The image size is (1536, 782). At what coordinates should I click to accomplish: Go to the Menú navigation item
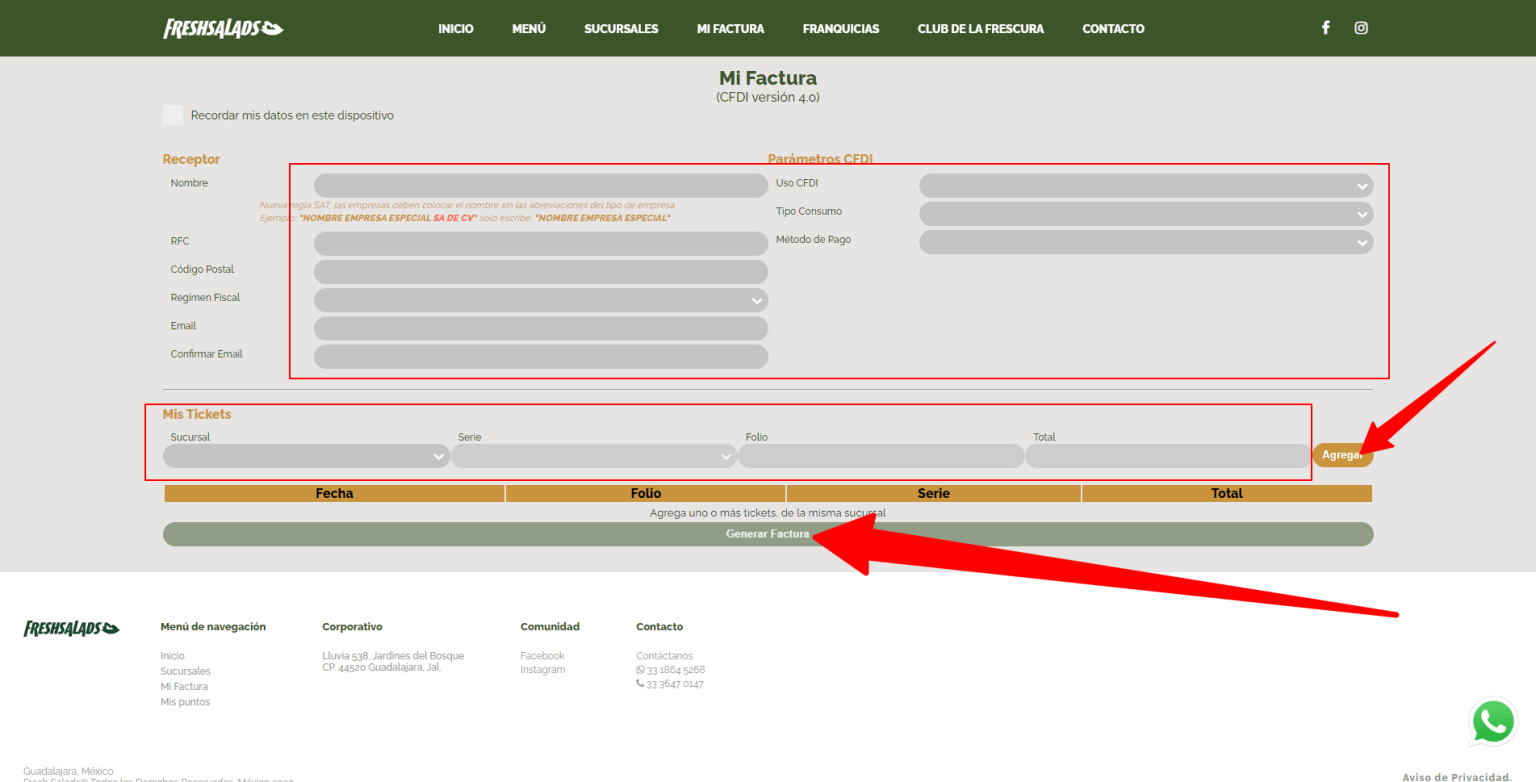point(529,29)
